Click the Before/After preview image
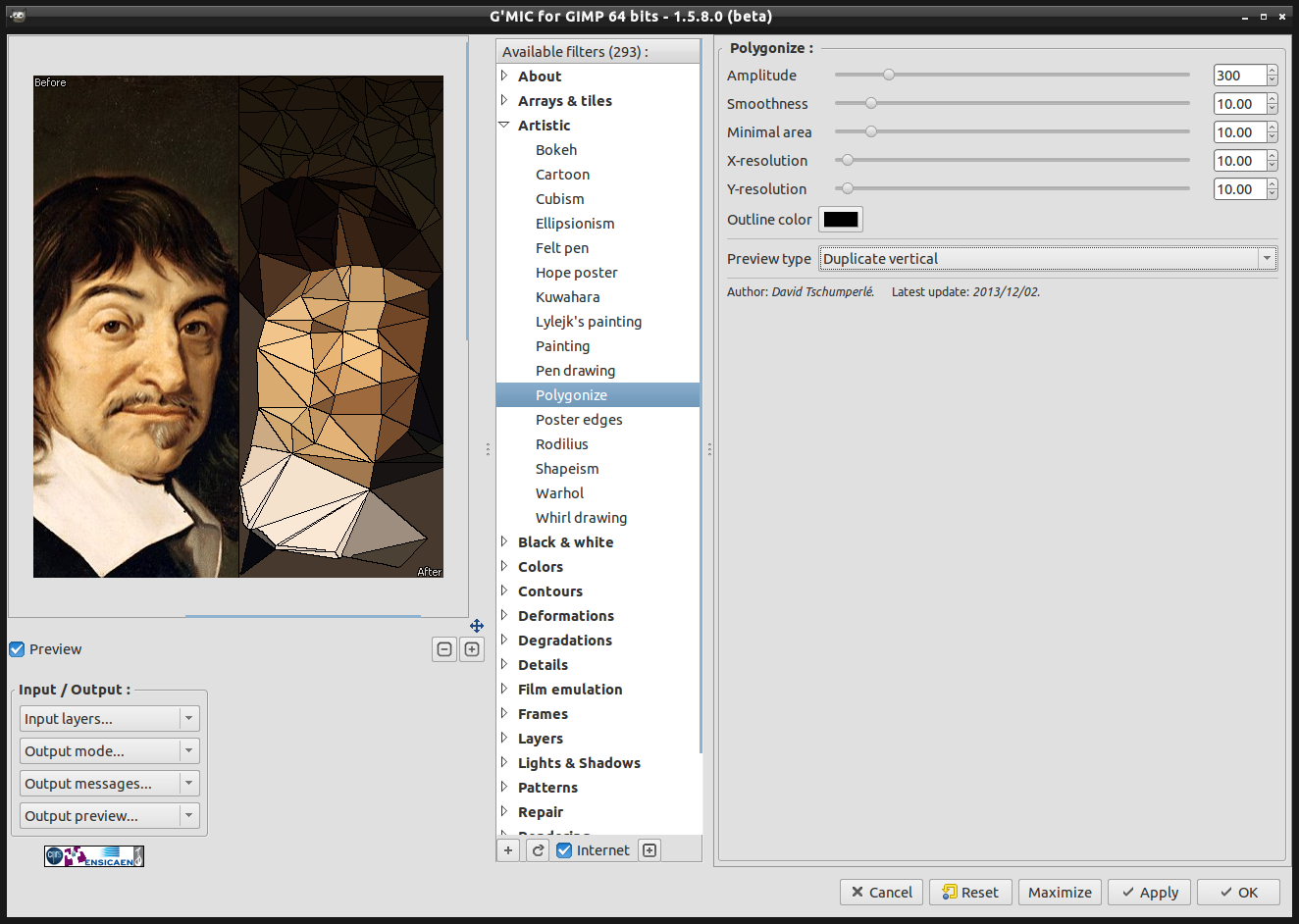 (x=238, y=327)
